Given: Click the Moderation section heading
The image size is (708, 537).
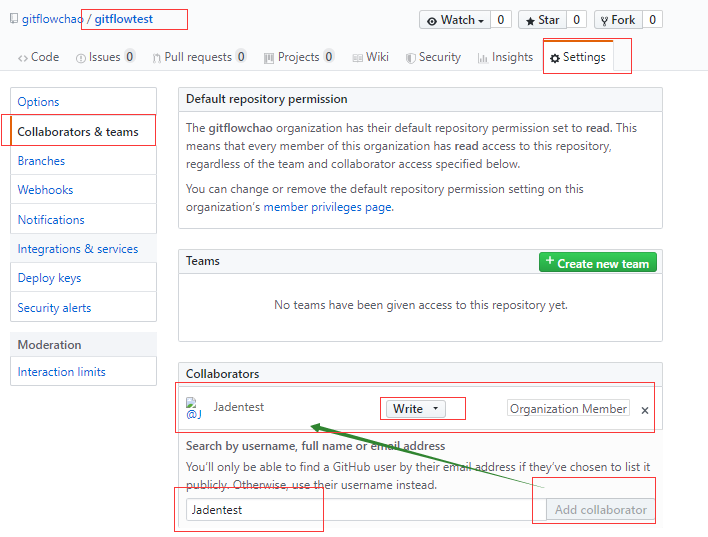Looking at the screenshot, I should point(50,345).
